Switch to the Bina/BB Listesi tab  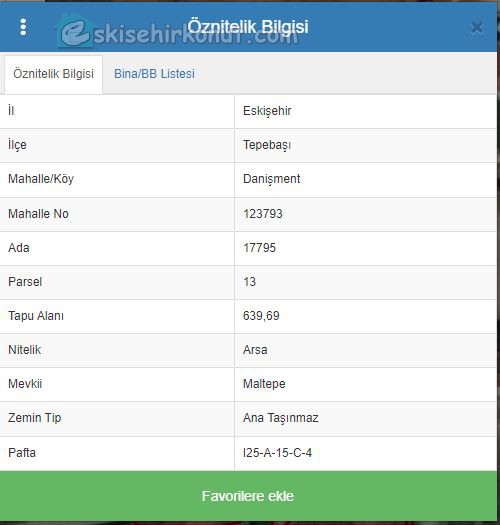[154, 74]
